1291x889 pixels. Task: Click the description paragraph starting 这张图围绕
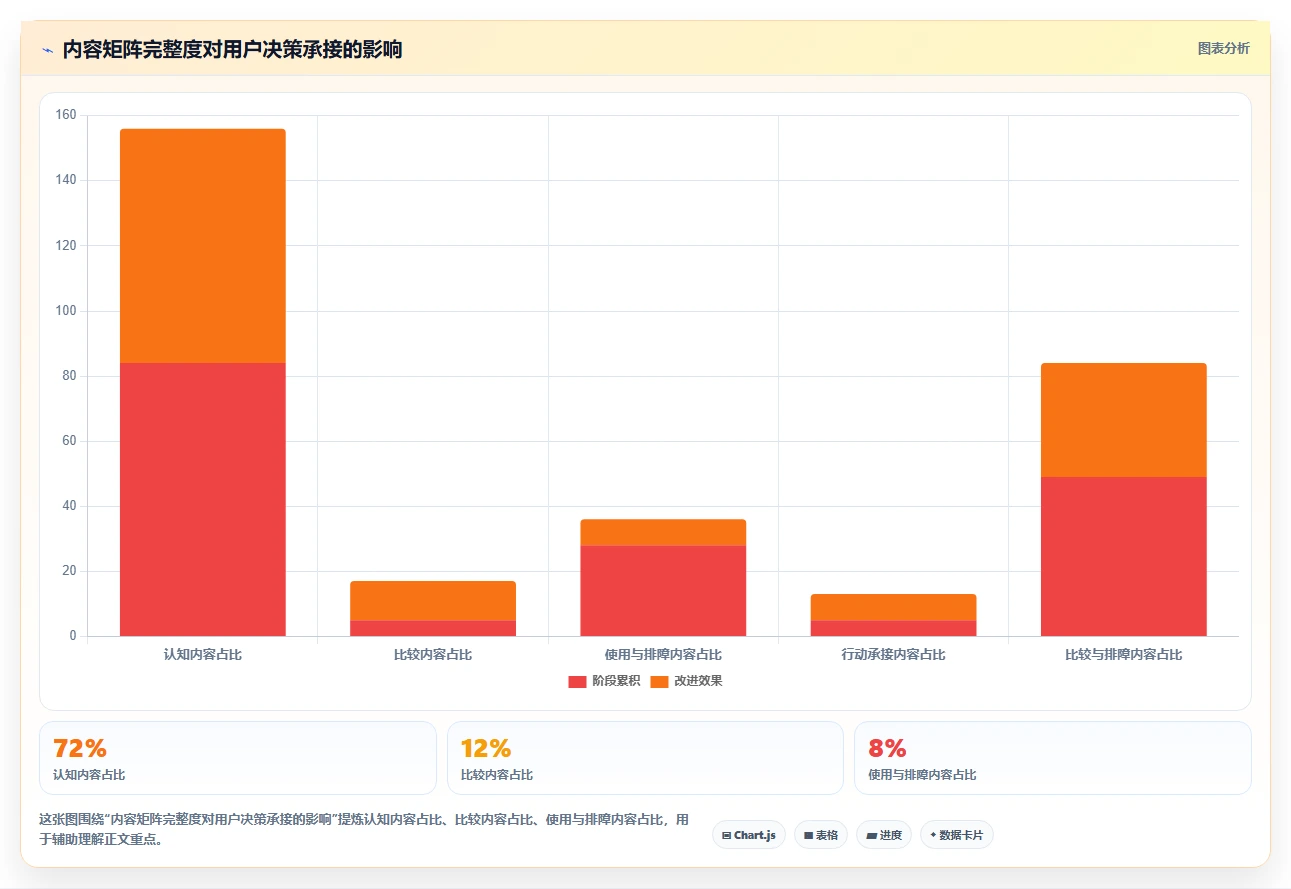(364, 829)
